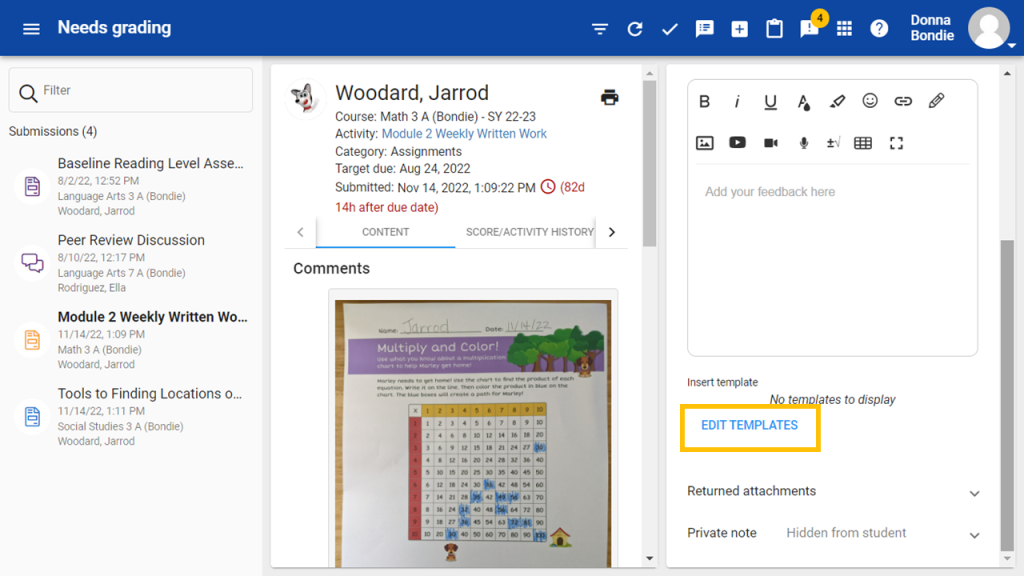1024x576 pixels.
Task: Expand the Returned attachments section
Action: tap(974, 492)
